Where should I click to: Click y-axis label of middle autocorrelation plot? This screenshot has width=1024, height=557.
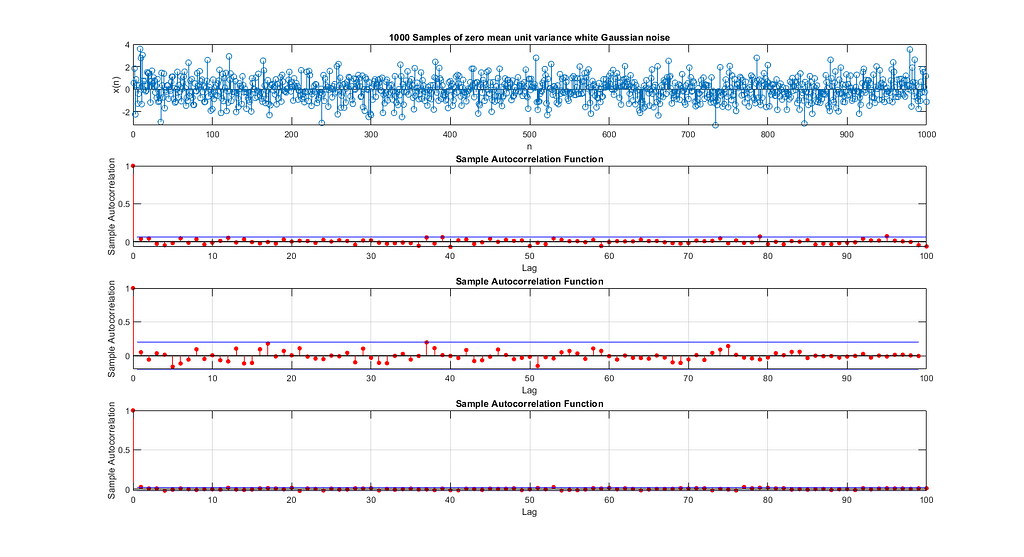click(x=112, y=329)
